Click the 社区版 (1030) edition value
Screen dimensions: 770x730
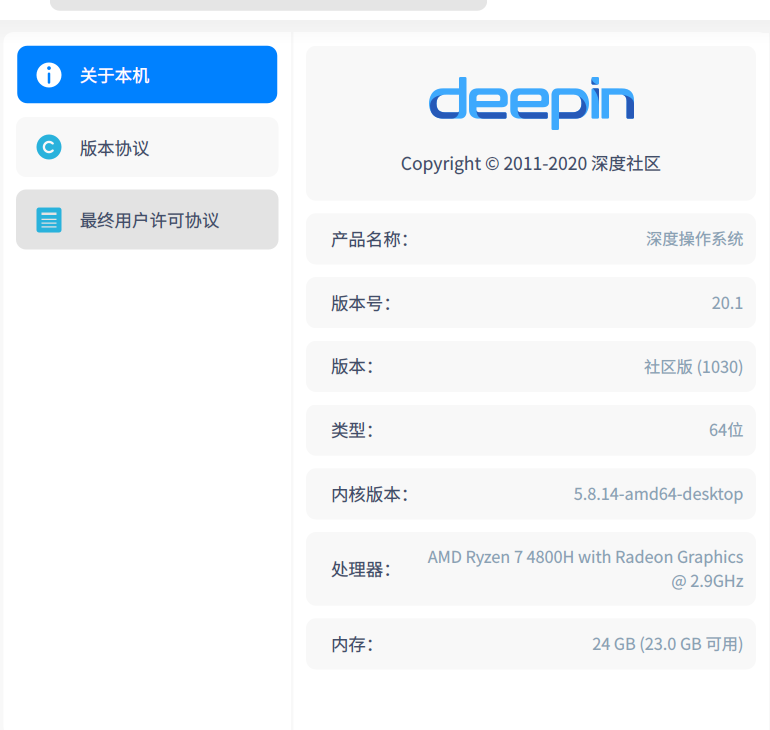[x=693, y=367]
